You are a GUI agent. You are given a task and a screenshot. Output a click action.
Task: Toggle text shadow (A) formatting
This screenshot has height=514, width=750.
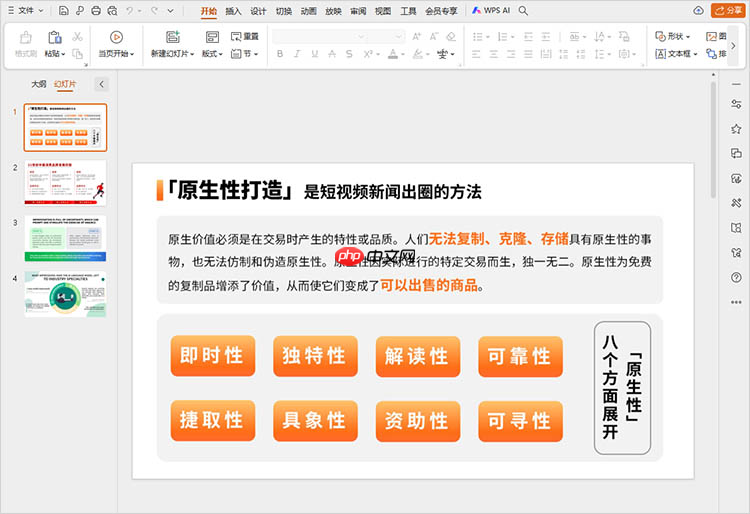point(332,54)
